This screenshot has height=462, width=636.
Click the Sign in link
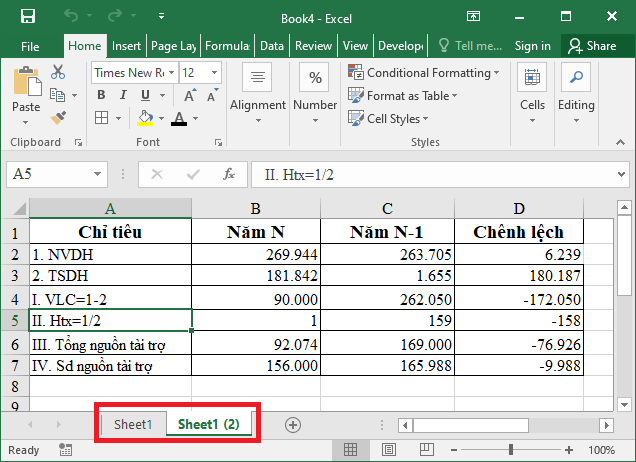(x=532, y=46)
